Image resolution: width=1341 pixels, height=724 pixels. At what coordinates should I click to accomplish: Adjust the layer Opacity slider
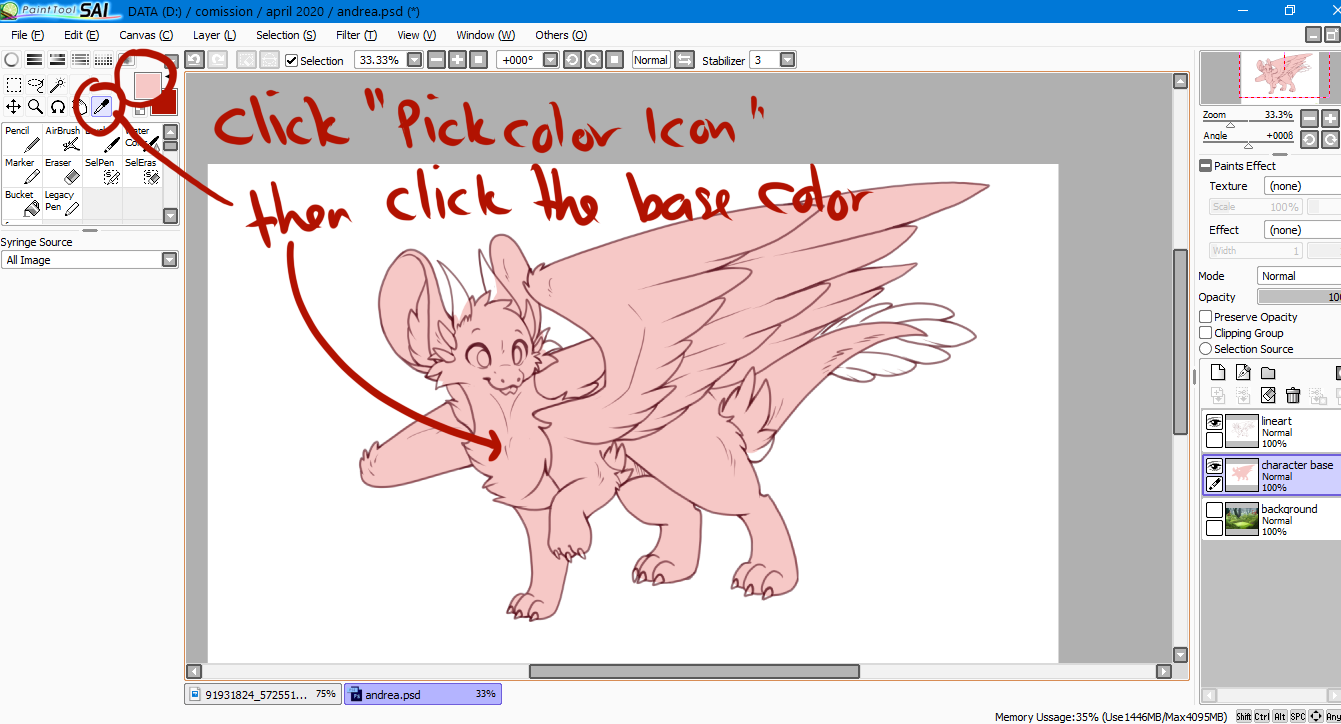(x=1299, y=297)
